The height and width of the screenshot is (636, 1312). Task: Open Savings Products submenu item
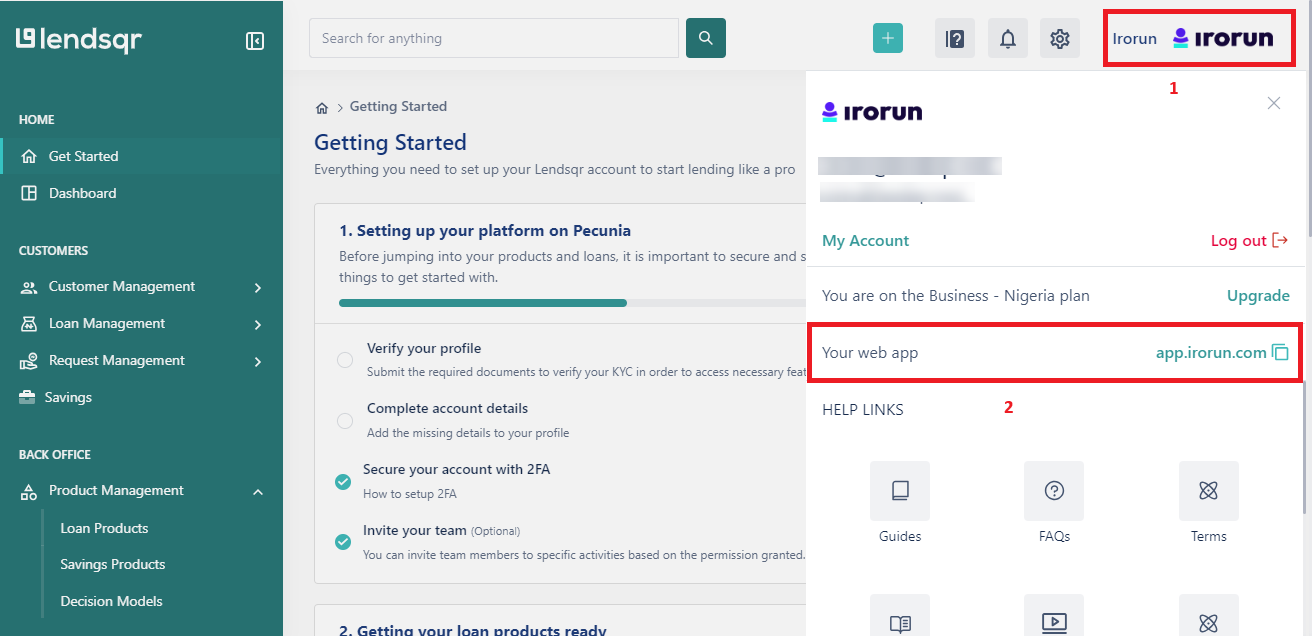pos(113,564)
